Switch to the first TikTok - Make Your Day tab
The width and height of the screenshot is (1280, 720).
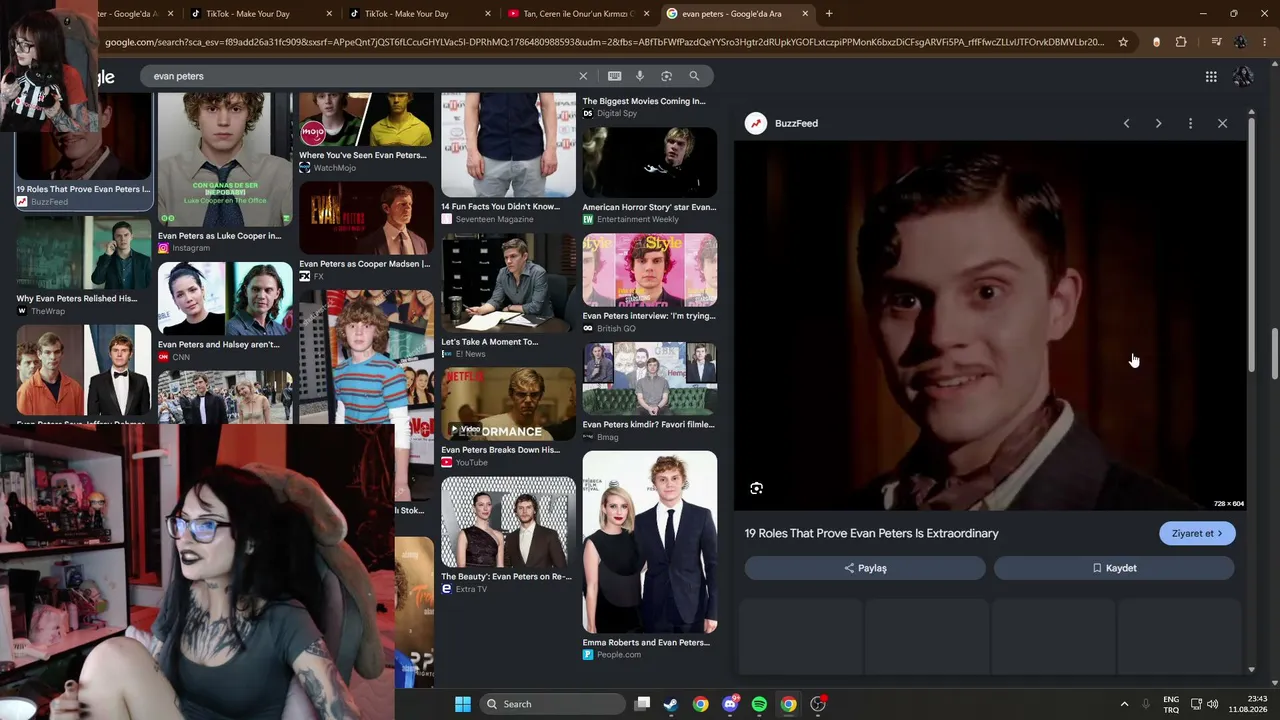point(260,14)
